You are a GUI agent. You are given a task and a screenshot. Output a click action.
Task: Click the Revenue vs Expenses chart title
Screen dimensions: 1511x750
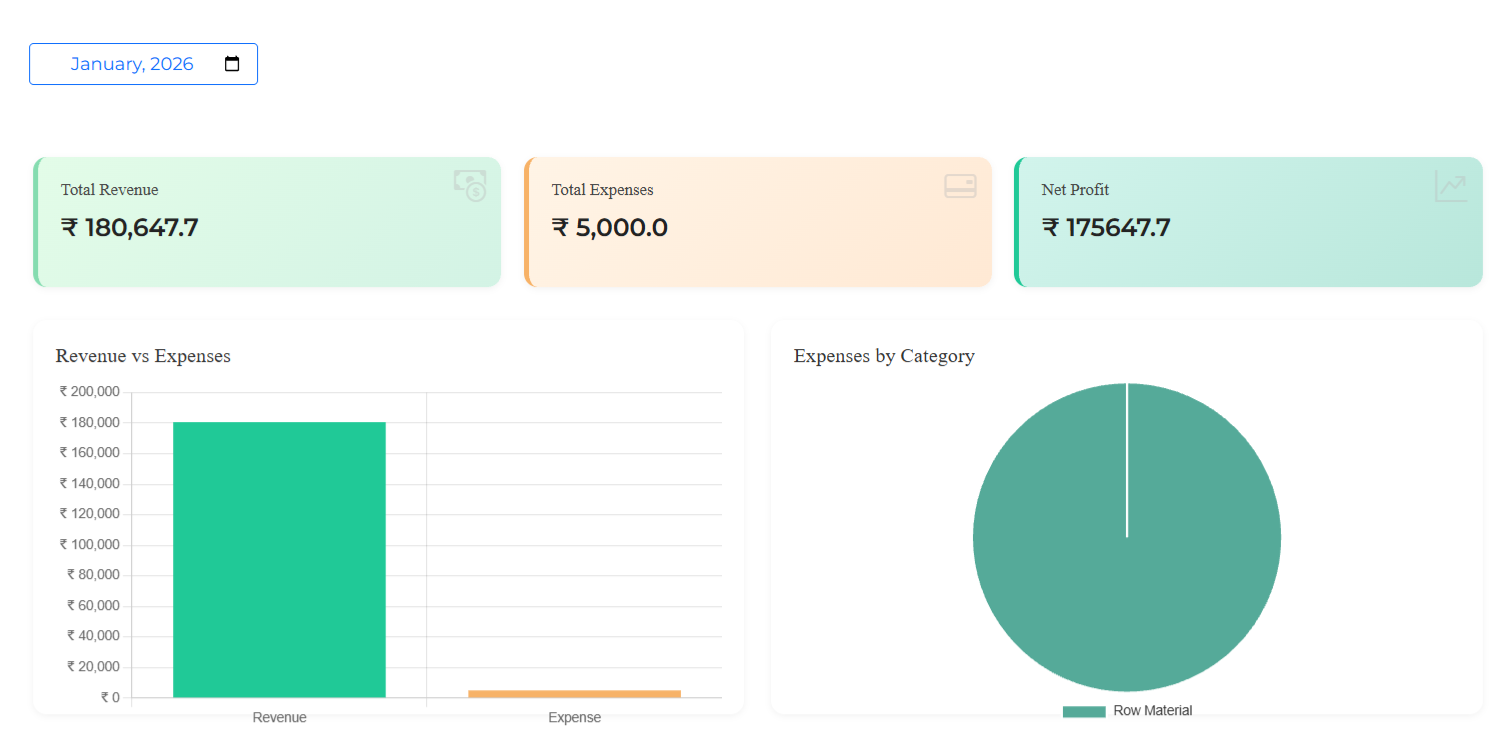coord(143,356)
